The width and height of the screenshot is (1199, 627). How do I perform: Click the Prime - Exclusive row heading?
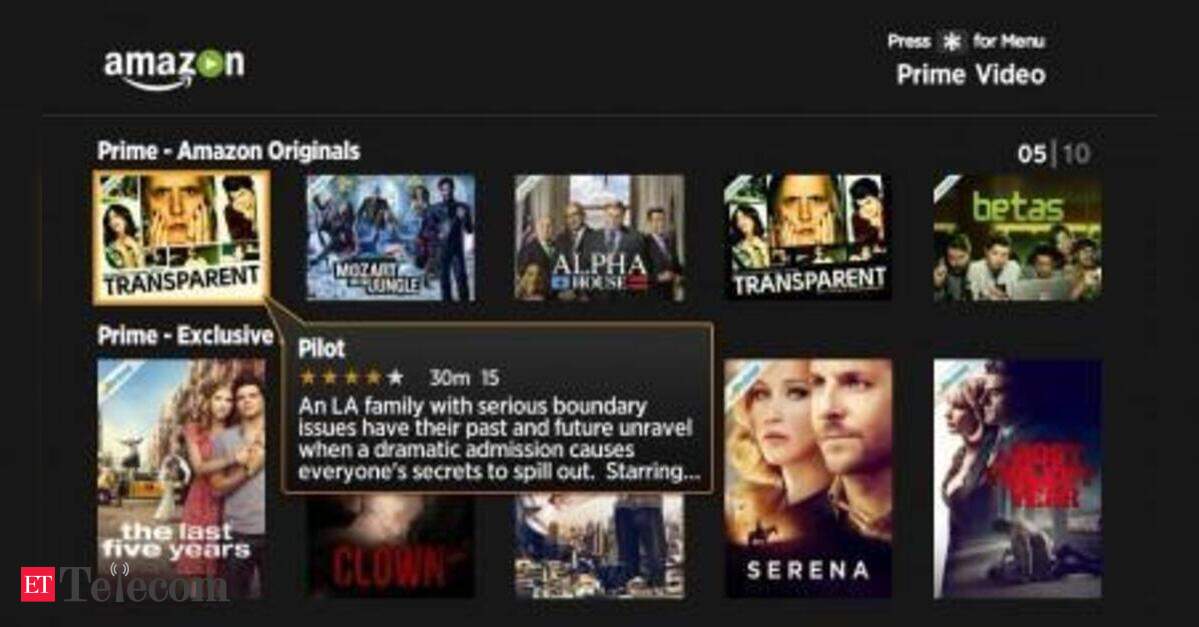pos(186,336)
